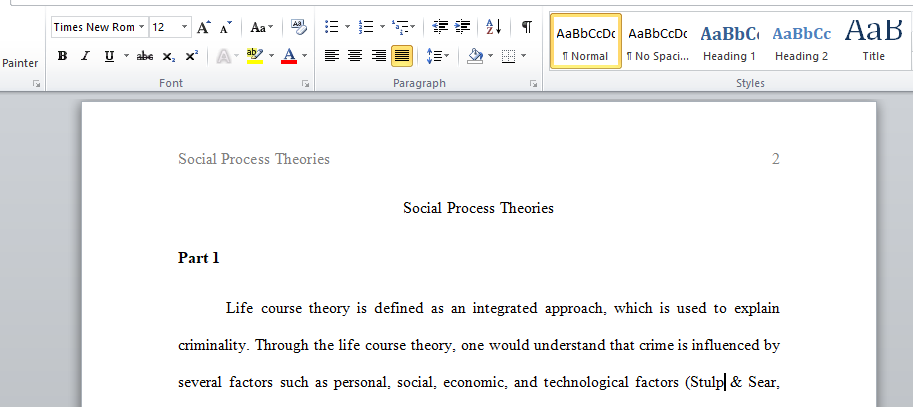Click the centered title Social Process Theories
This screenshot has width=913, height=407.
[478, 208]
